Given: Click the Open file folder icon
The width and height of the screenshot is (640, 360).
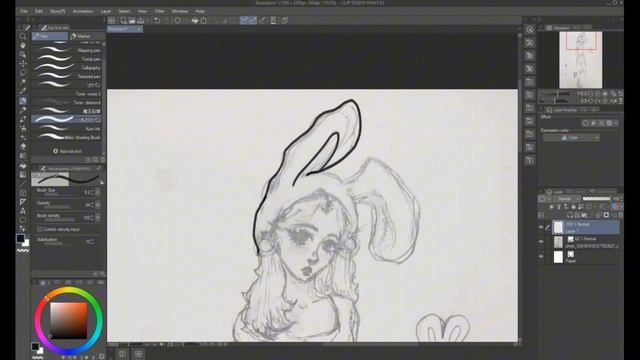Looking at the screenshot, I should point(132,20).
